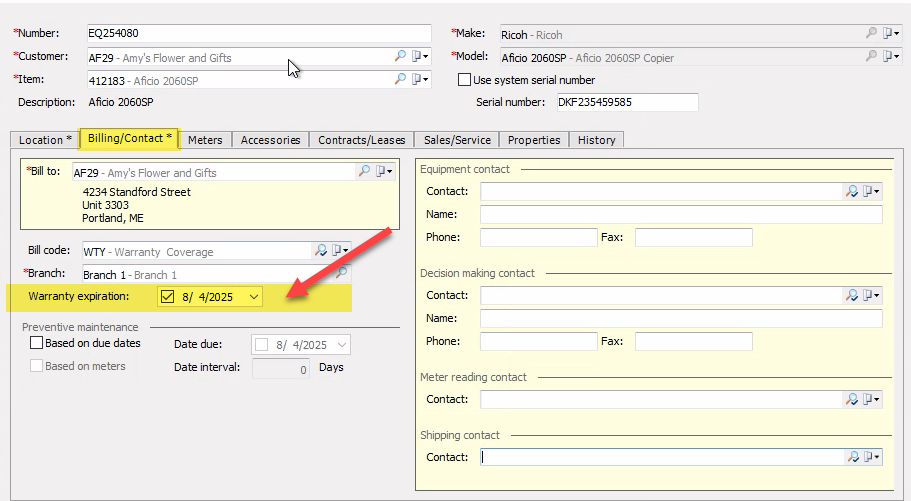Switch to the Location tab

pos(45,140)
